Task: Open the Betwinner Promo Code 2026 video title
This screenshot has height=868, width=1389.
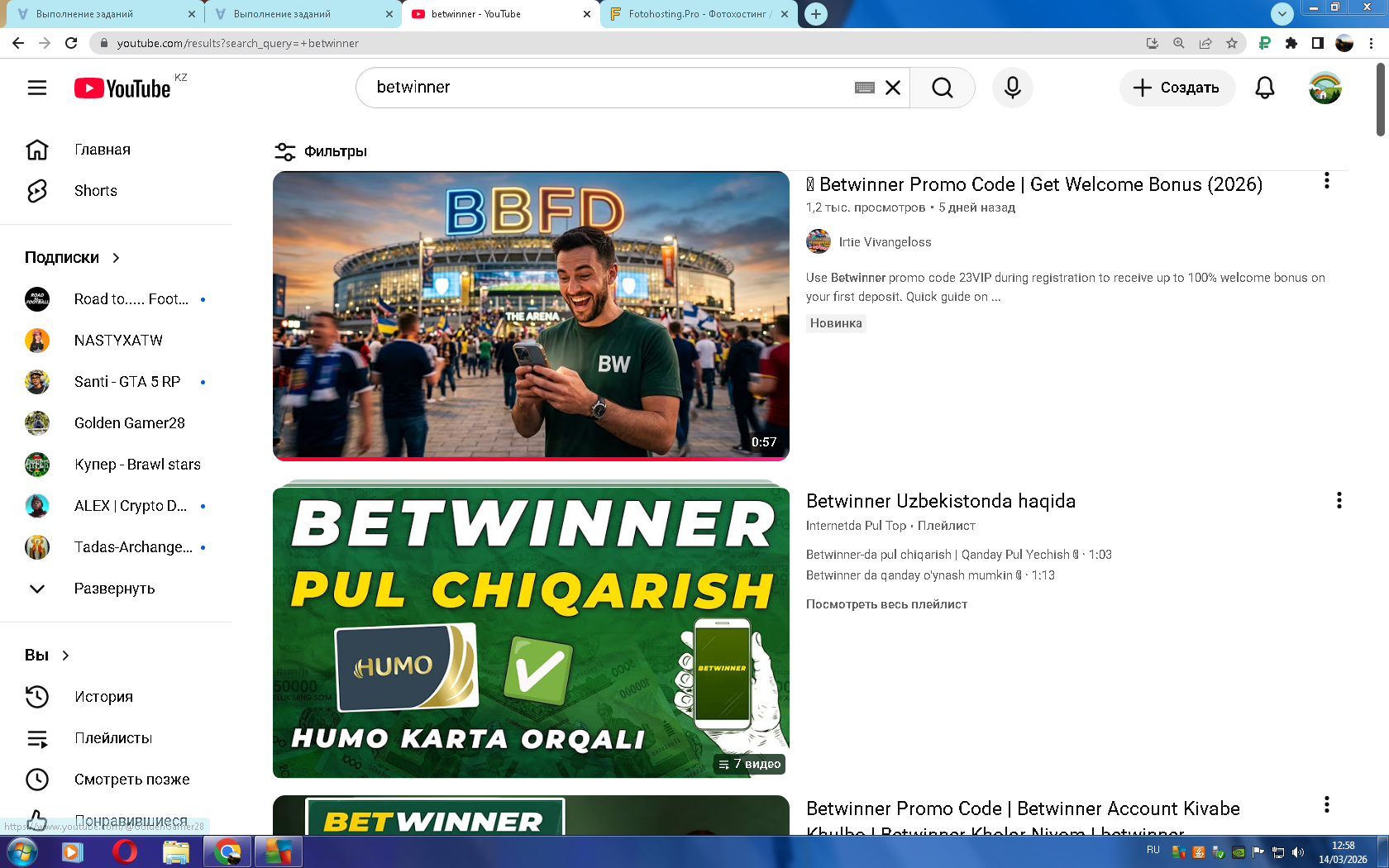Action: (1034, 184)
